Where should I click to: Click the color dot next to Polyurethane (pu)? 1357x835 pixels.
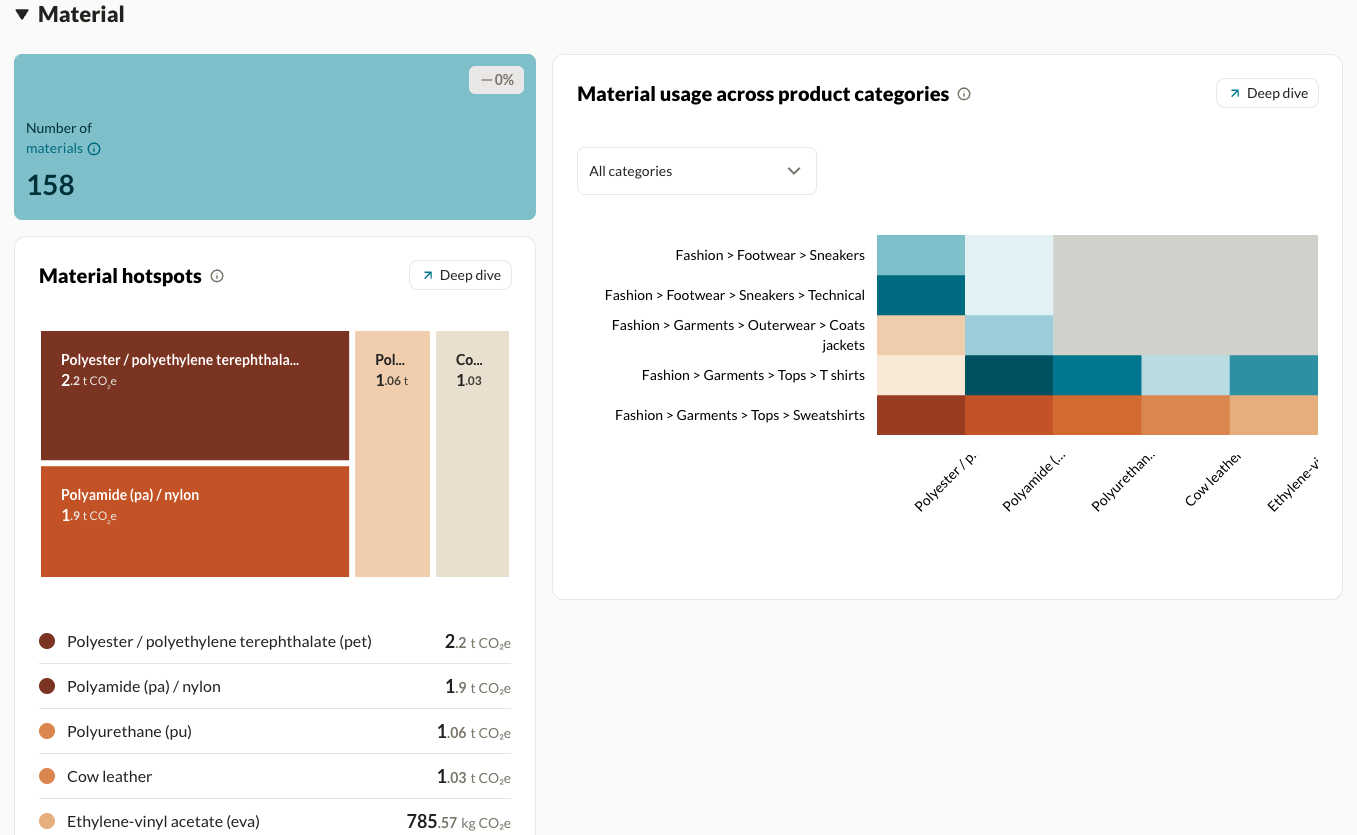point(45,731)
